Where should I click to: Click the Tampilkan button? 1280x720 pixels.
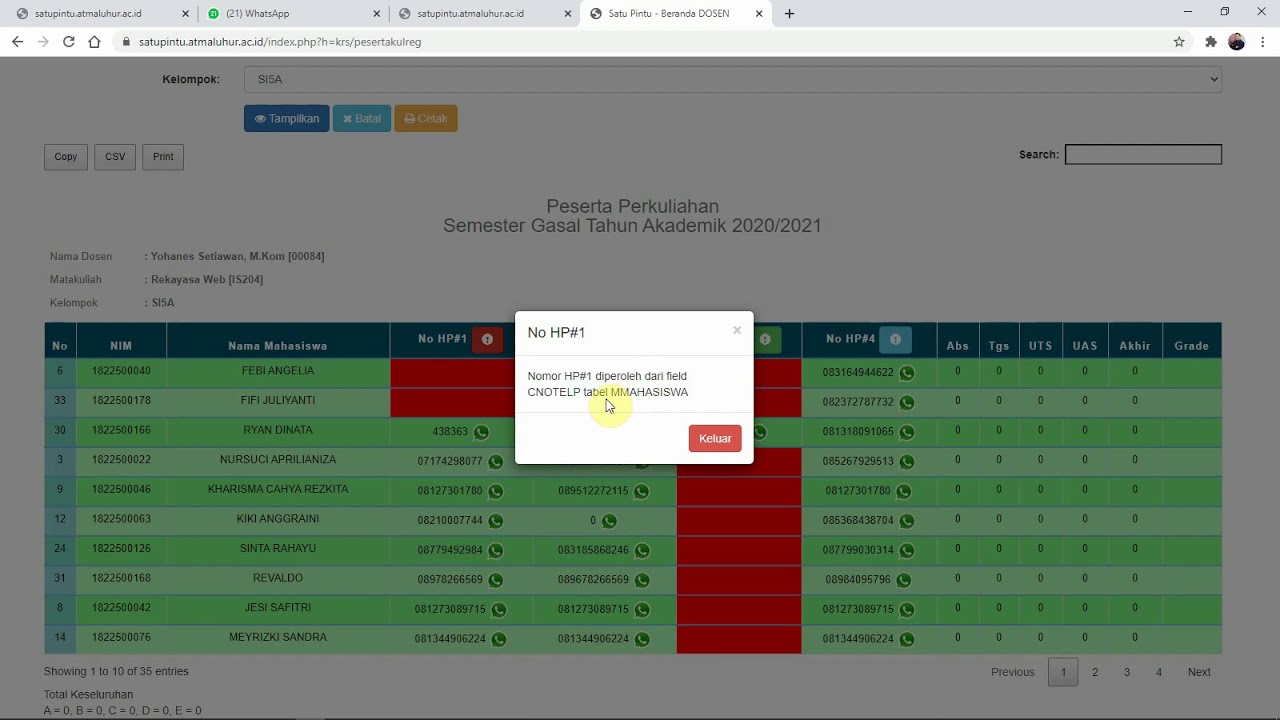click(x=286, y=118)
